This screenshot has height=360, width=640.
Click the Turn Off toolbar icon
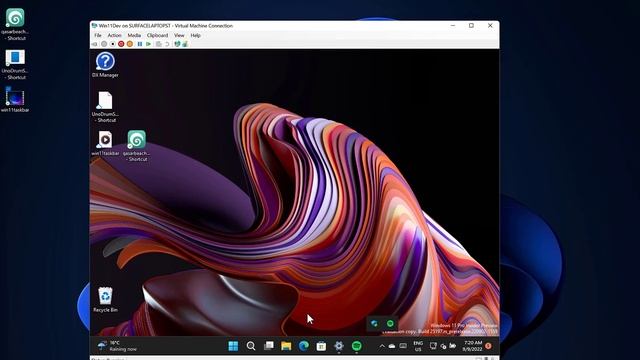[x=113, y=44]
